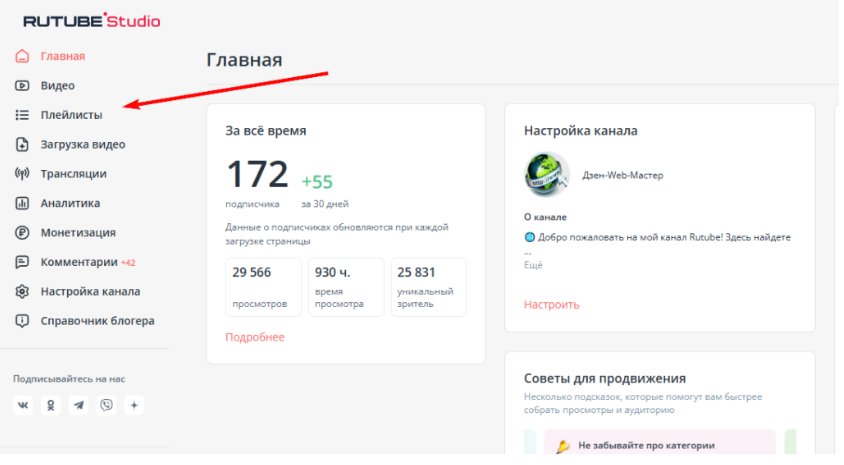This screenshot has height=465, width=844.
Task: Click the chart icon beside Аналитика
Action: pyautogui.click(x=22, y=203)
